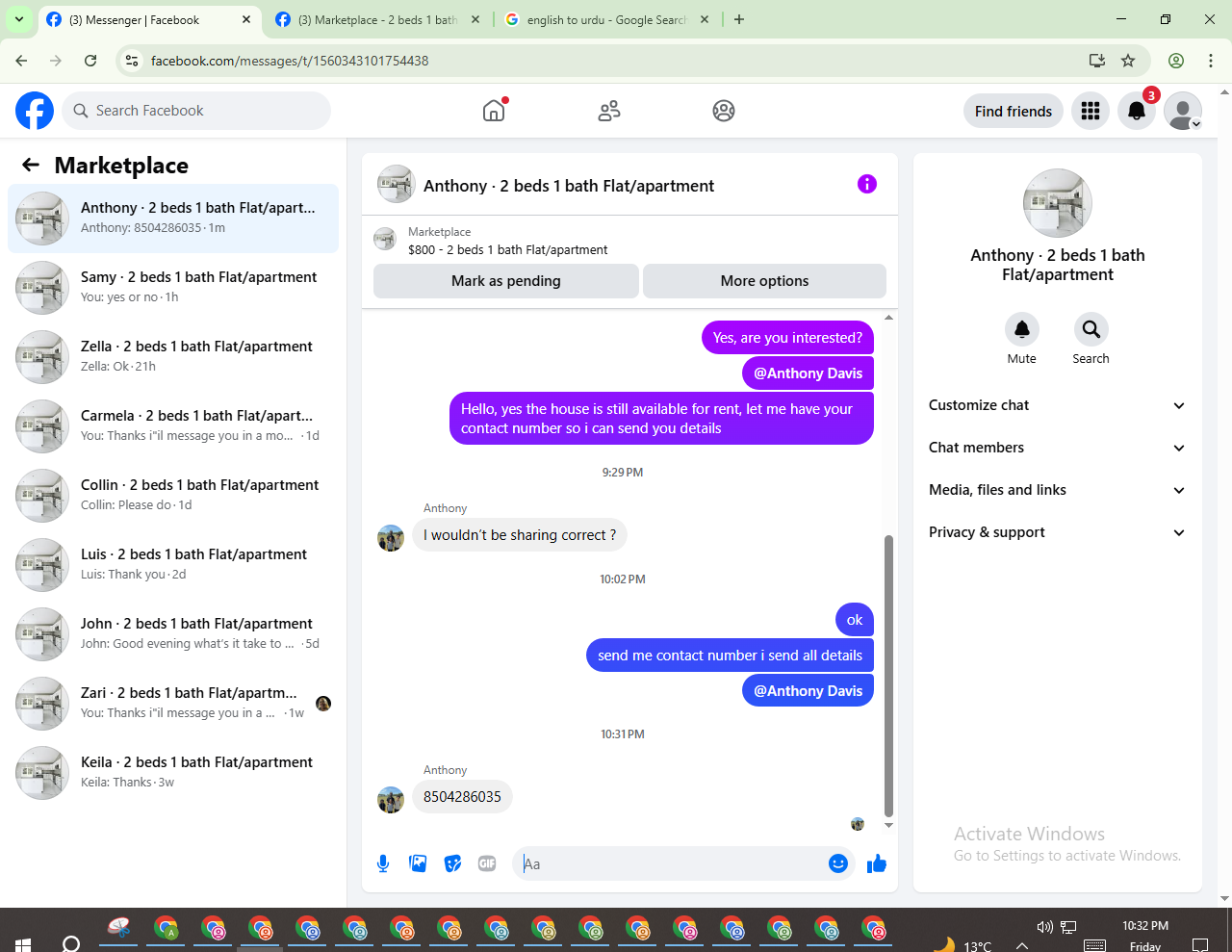Choose a GIF icon
The width and height of the screenshot is (1232, 952).
click(x=487, y=863)
